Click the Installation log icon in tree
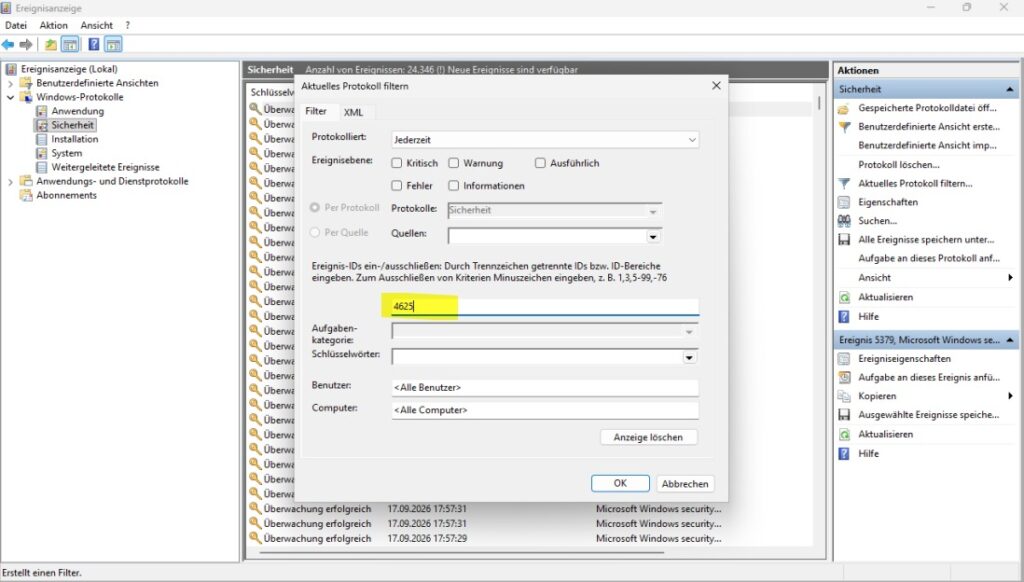1024x582 pixels. click(41, 139)
